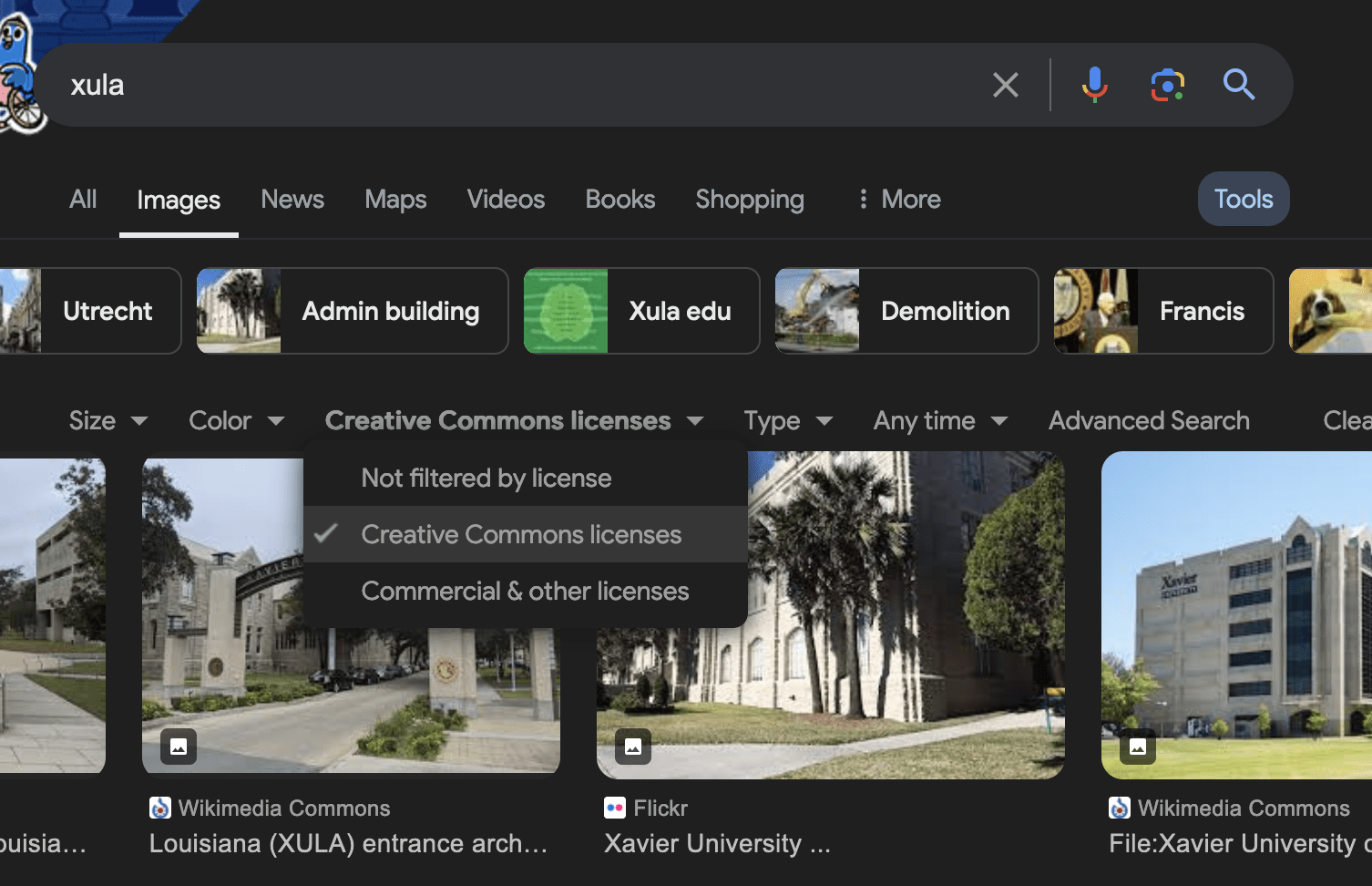Click the Google doodle mascot logo
Image resolution: width=1372 pixels, height=886 pixels.
(20, 73)
